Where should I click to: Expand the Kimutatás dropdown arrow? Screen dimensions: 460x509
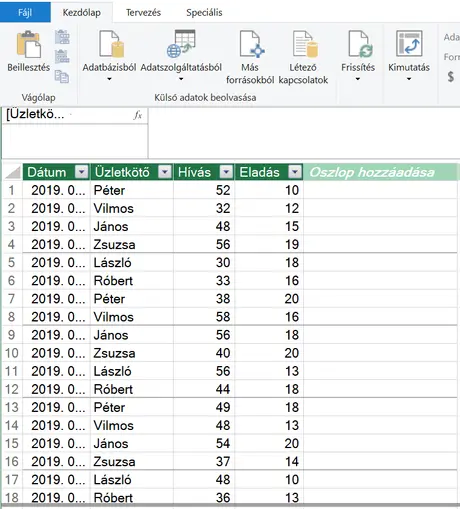409,79
